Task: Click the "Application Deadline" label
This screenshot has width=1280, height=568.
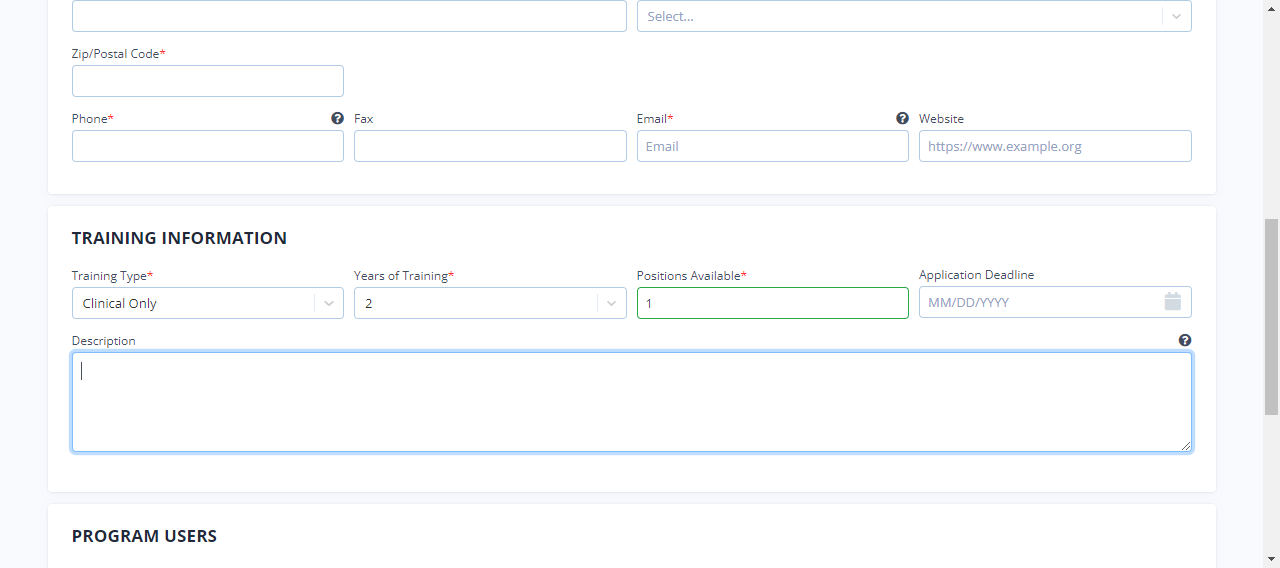Action: click(977, 274)
